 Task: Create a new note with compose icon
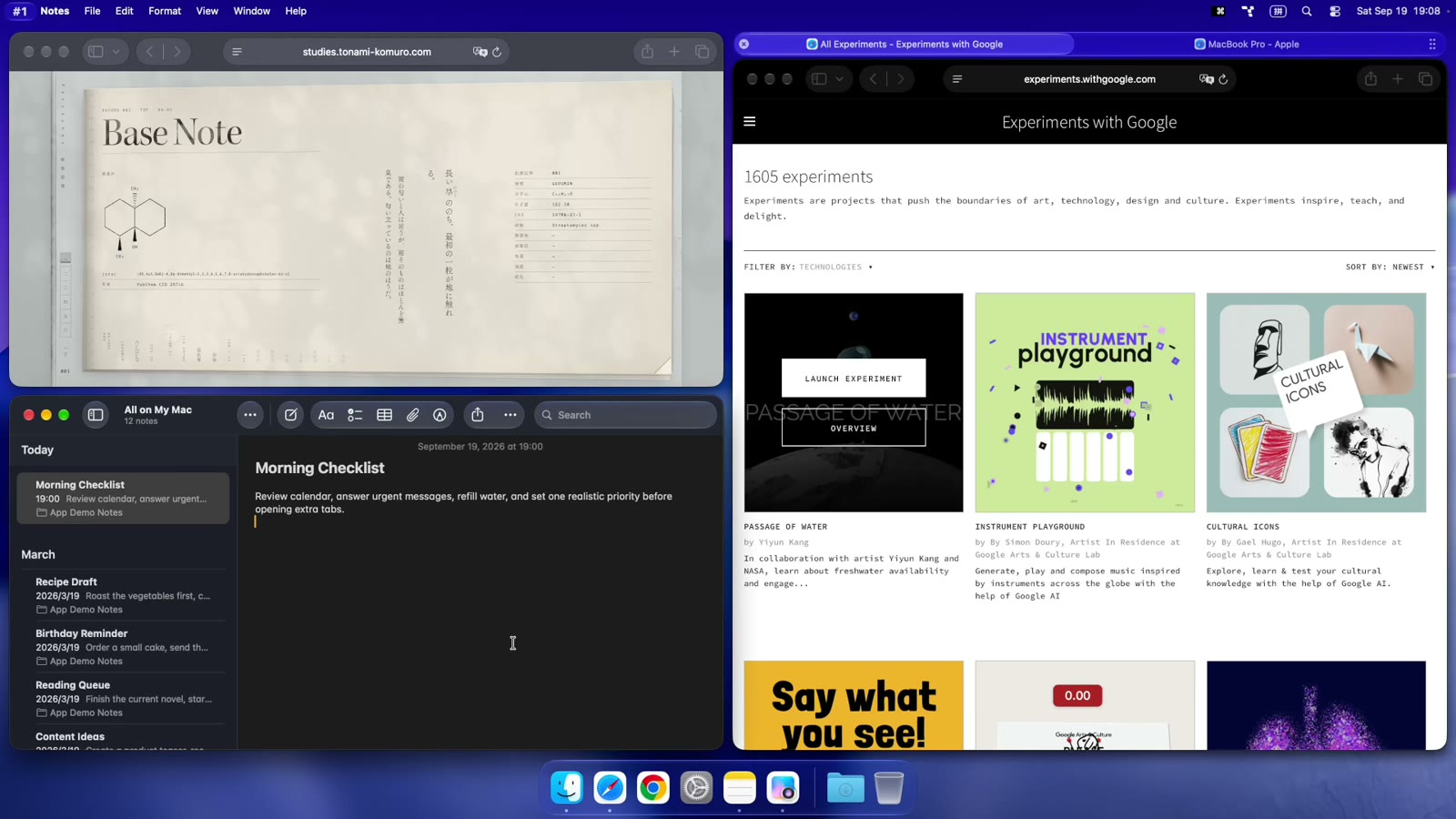click(x=290, y=415)
